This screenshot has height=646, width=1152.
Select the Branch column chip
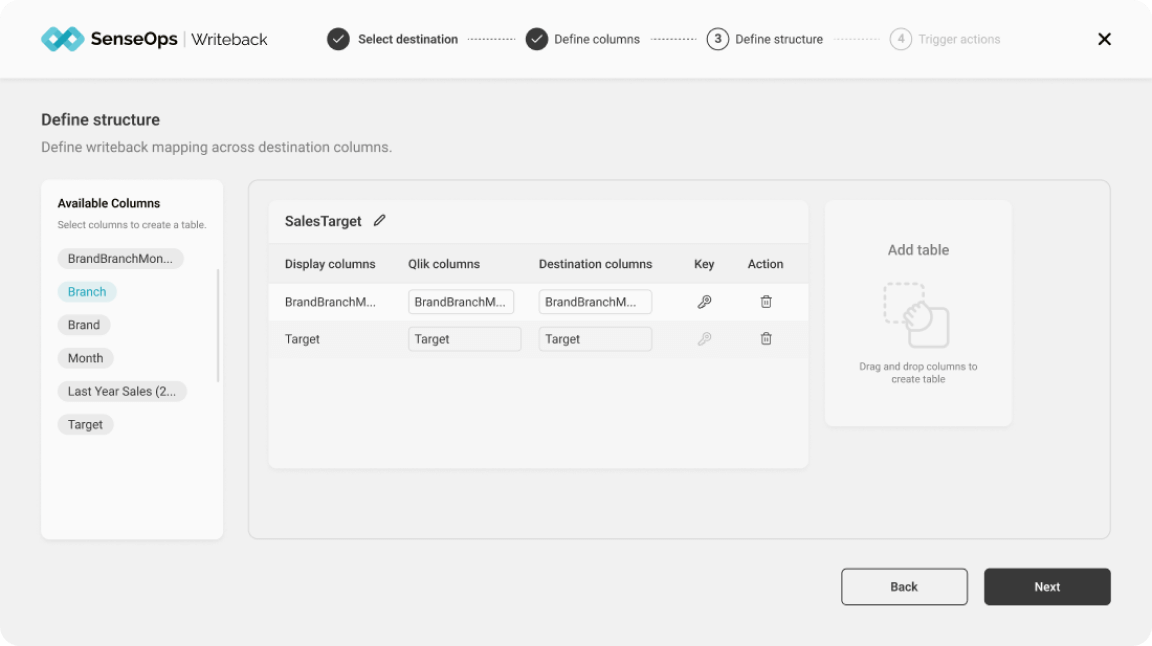[x=87, y=292]
